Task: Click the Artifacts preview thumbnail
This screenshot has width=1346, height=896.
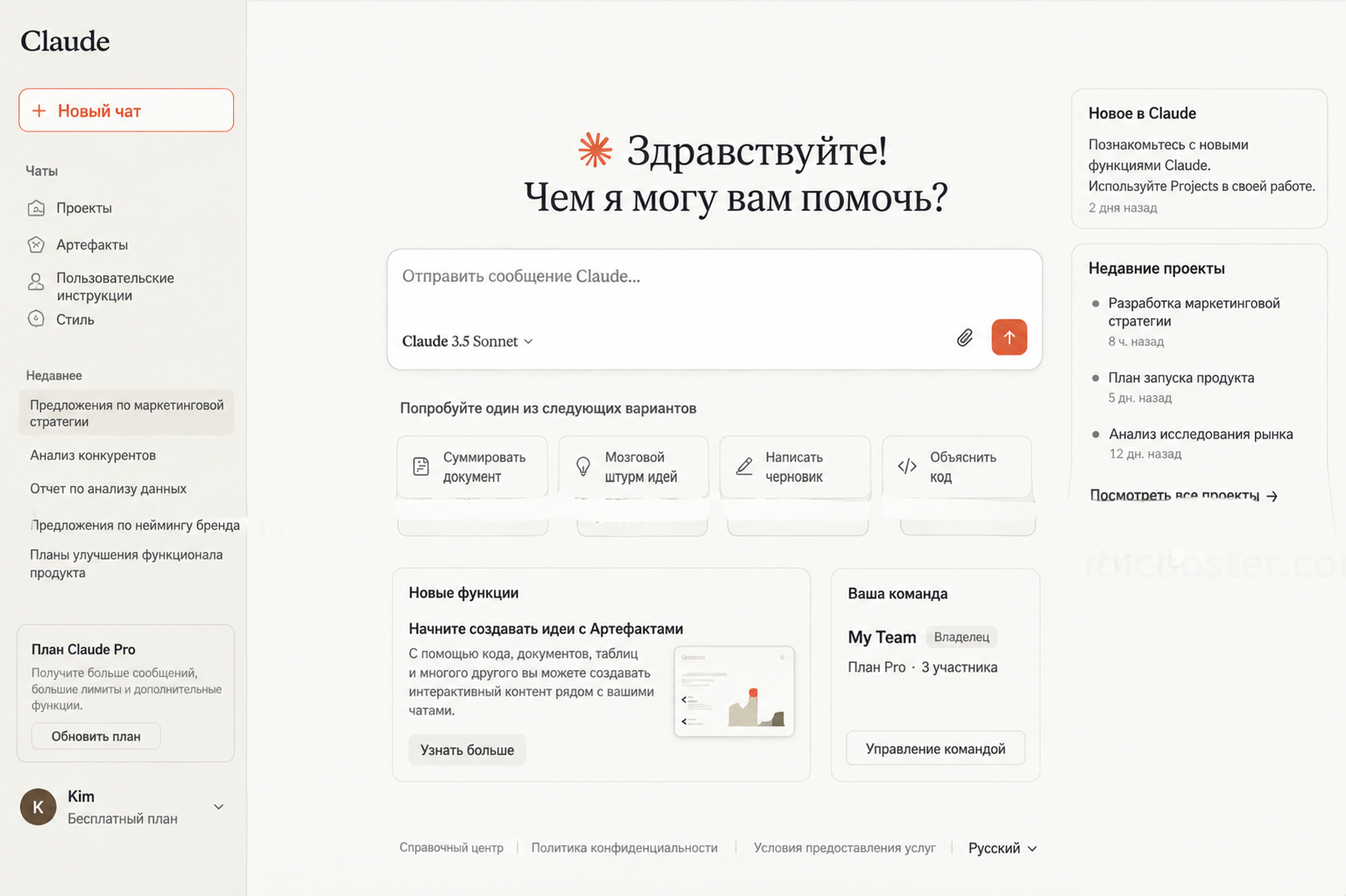Action: (734, 692)
